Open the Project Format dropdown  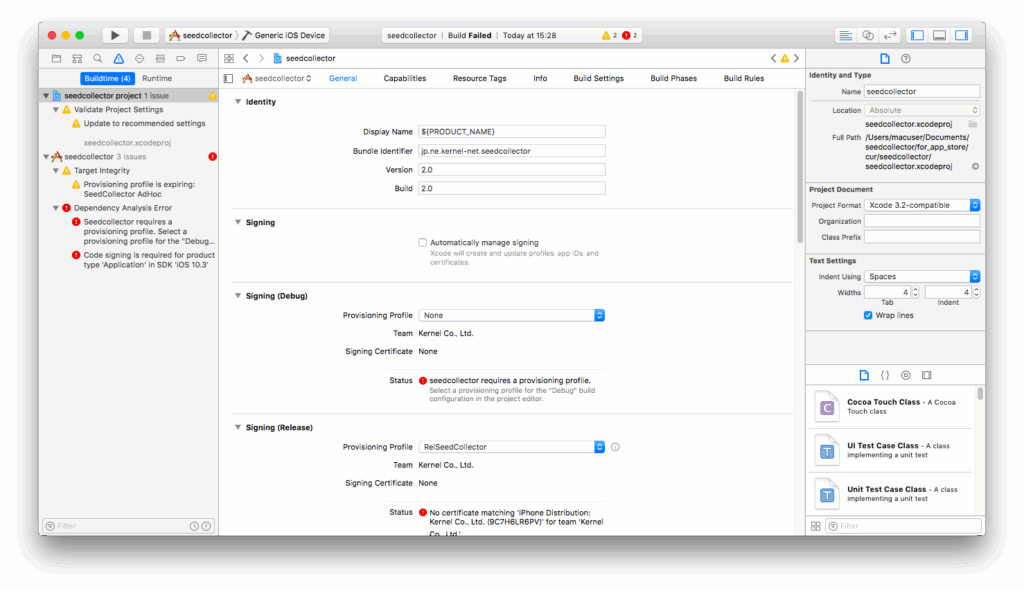click(x=922, y=205)
